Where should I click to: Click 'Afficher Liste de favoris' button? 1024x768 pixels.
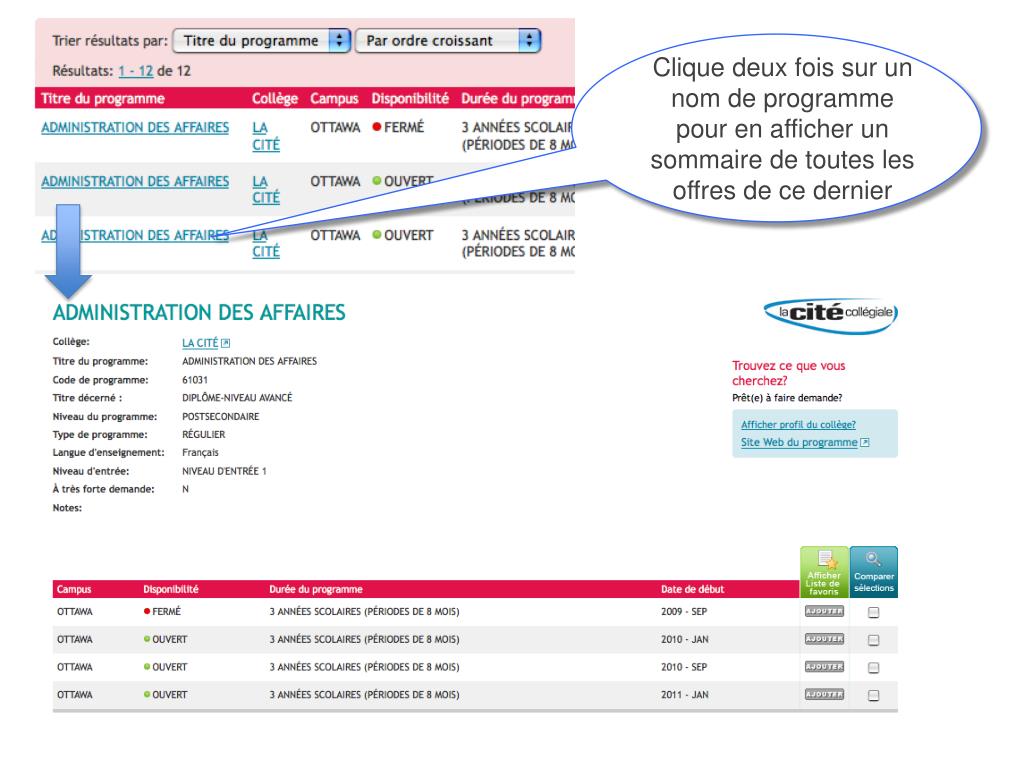824,572
